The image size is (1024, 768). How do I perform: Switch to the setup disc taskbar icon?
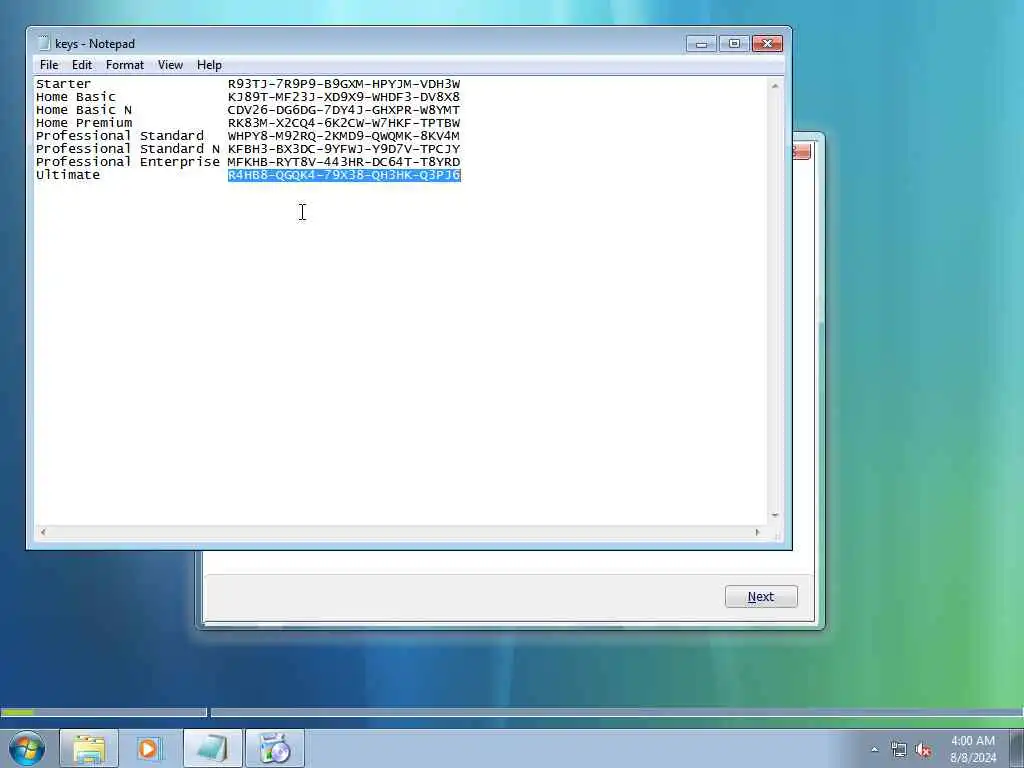tap(274, 748)
